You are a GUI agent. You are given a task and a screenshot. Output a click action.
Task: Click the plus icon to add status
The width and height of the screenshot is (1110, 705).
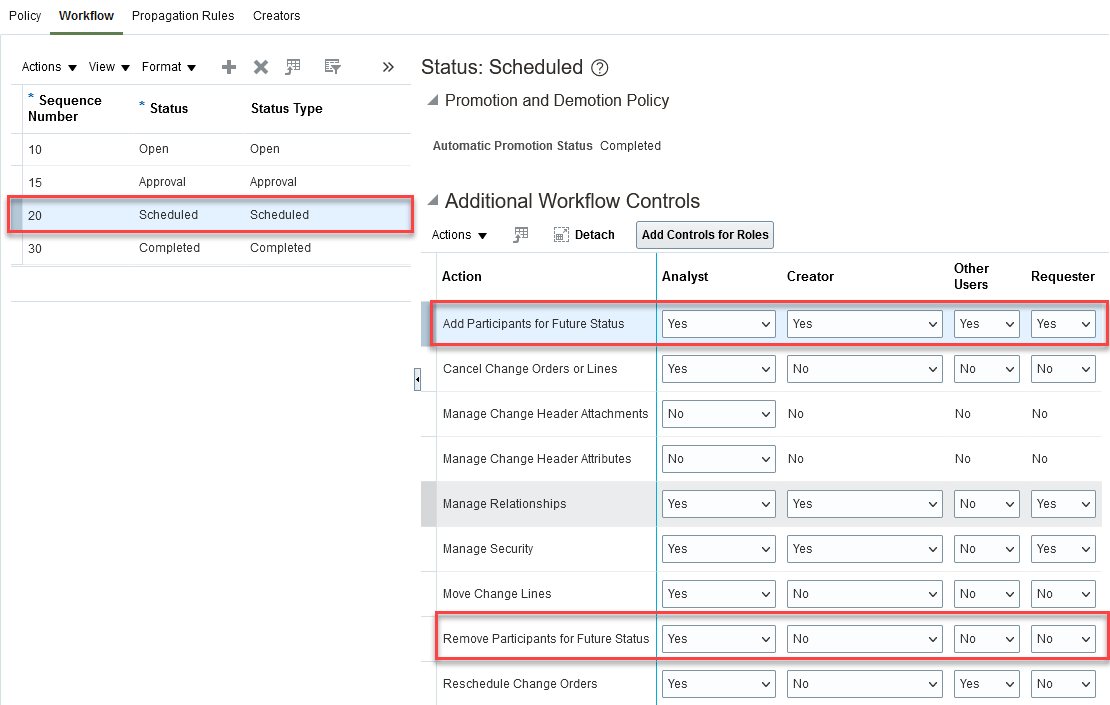click(x=229, y=67)
